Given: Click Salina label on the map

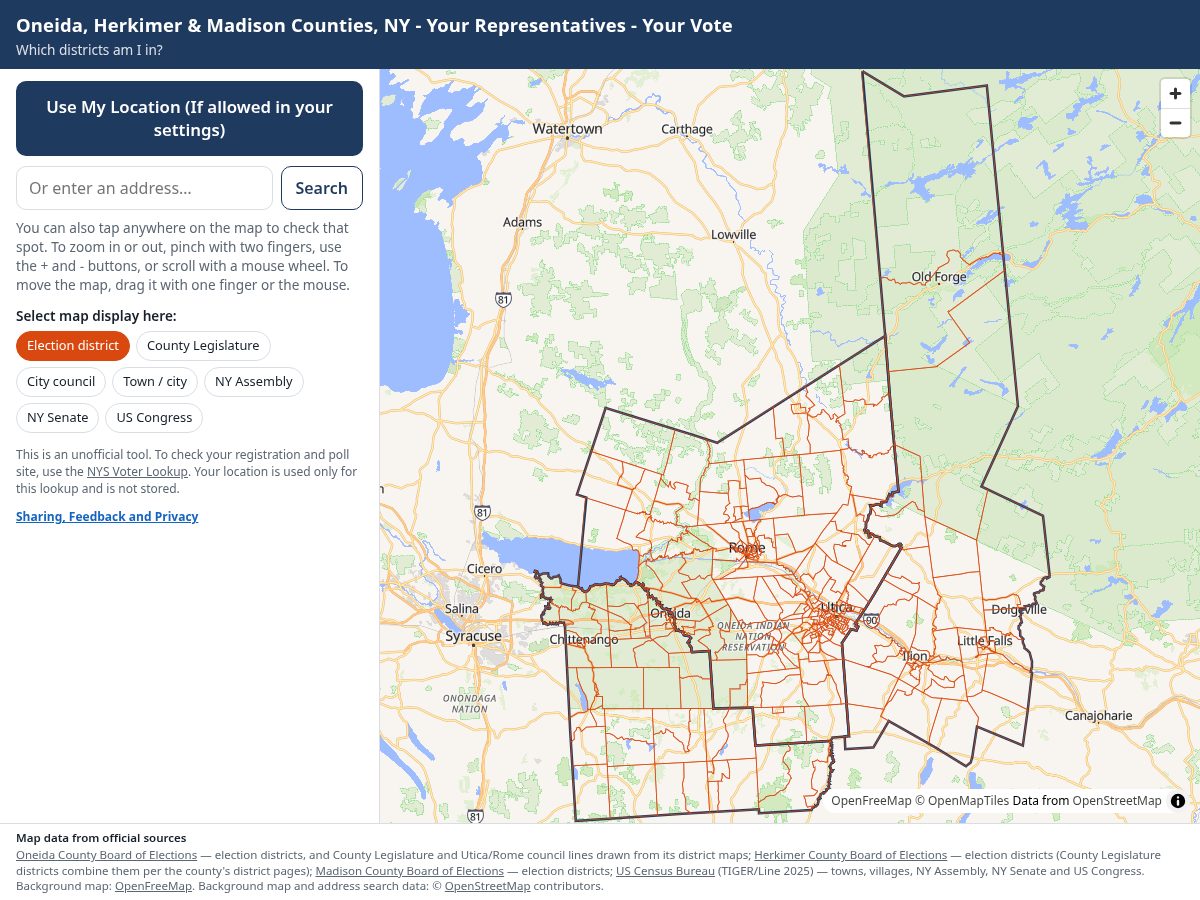Looking at the screenshot, I should point(462,609).
